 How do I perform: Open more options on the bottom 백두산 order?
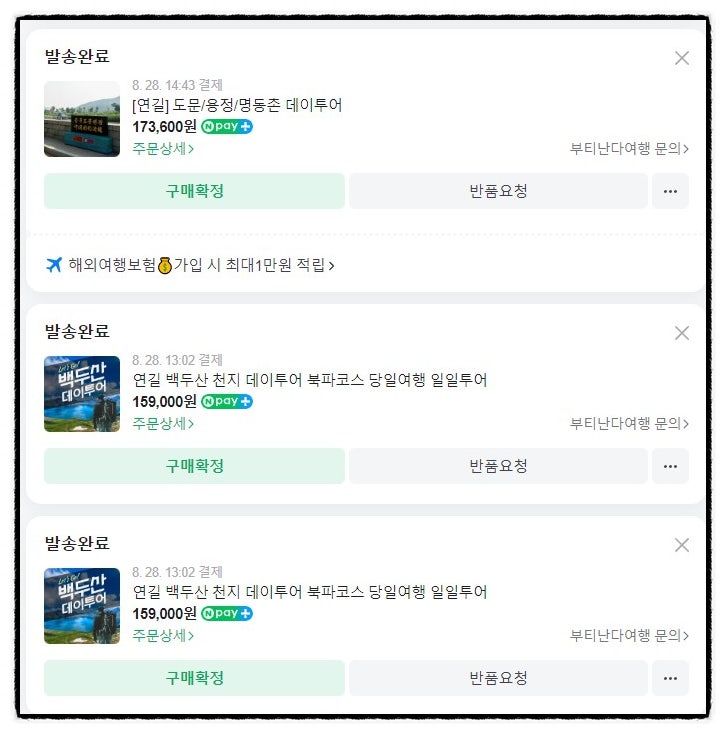(x=670, y=678)
